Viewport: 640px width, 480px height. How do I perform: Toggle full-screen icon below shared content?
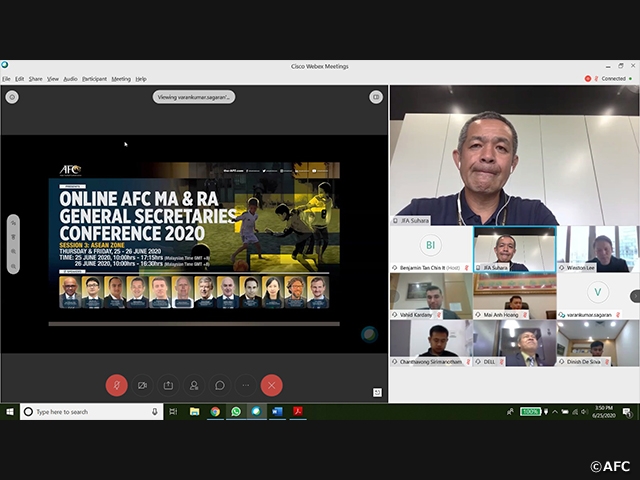point(377,393)
